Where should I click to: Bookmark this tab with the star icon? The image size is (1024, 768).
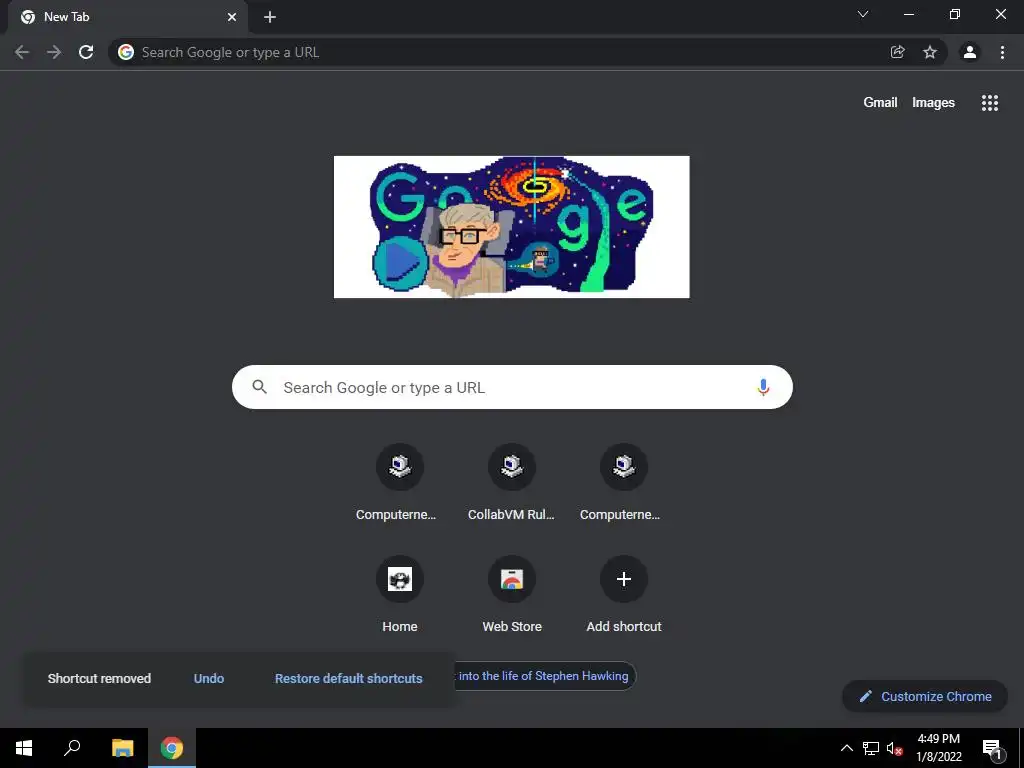[930, 52]
